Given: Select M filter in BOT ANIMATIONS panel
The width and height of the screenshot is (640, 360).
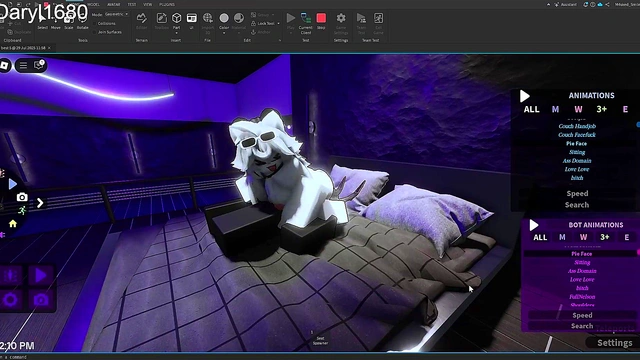Looking at the screenshot, I should click(562, 237).
